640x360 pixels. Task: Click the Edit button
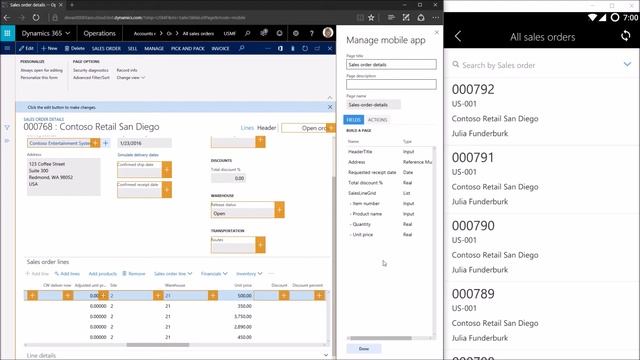26,48
